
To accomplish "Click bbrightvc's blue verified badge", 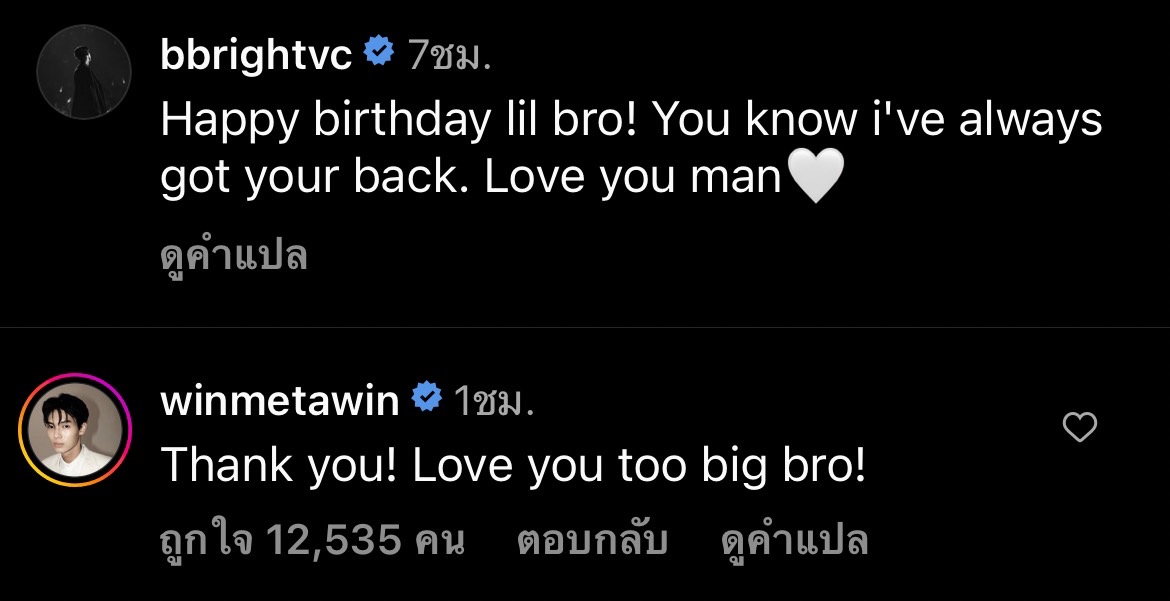I will pyautogui.click(x=378, y=52).
